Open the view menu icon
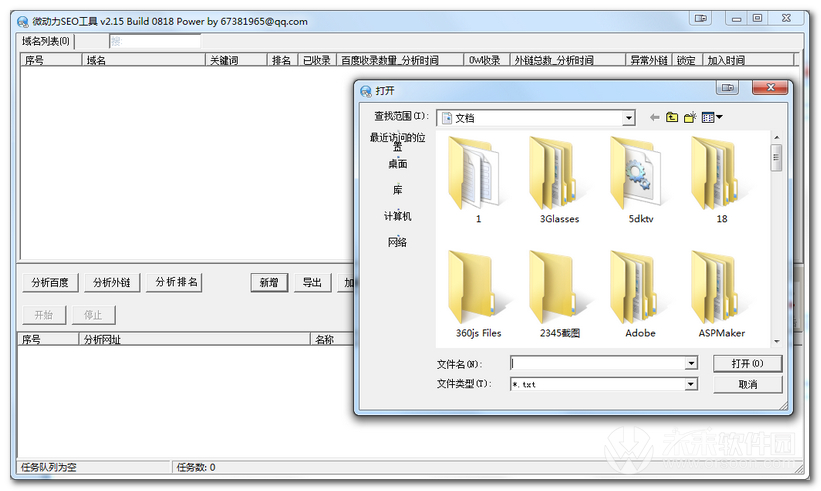821x491 pixels. point(711,118)
